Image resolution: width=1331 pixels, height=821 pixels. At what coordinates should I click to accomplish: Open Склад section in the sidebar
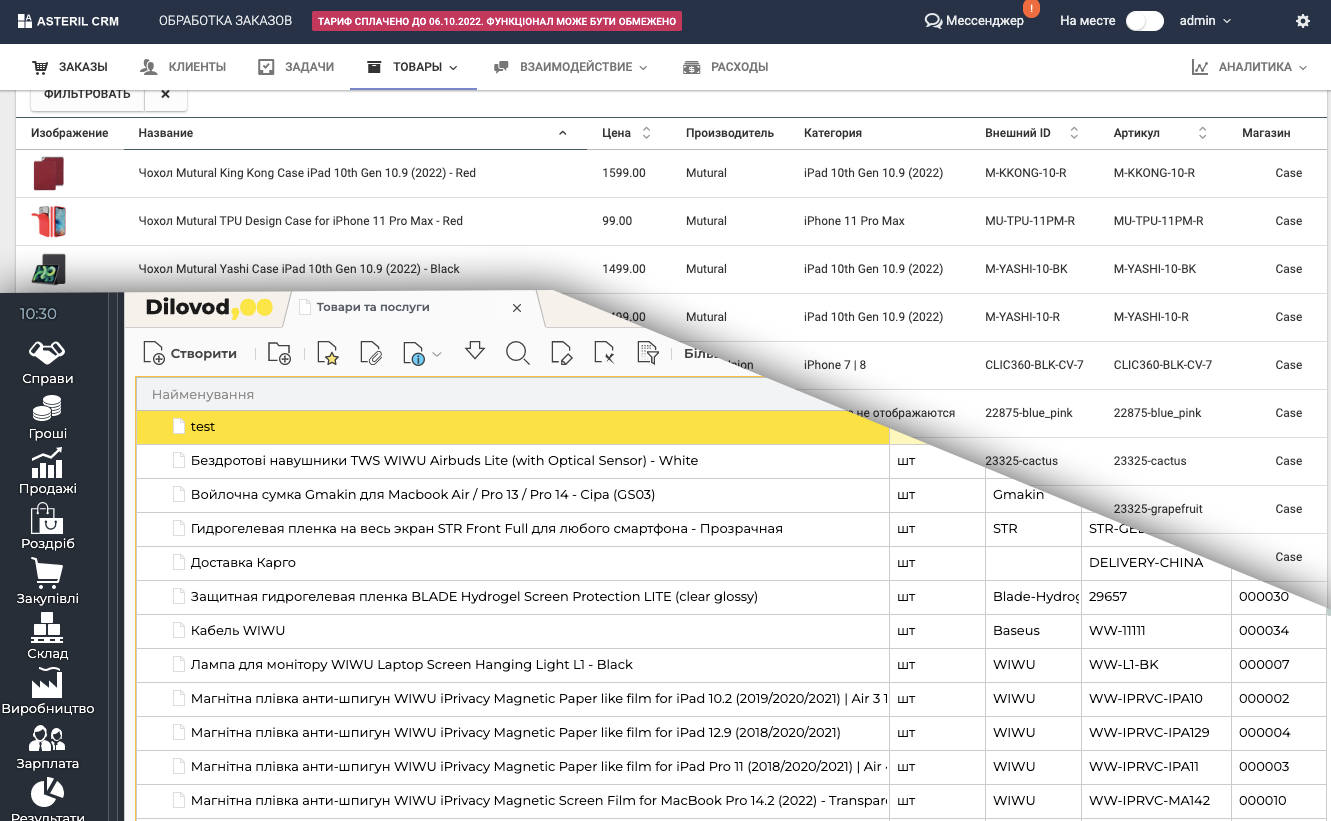pos(47,638)
